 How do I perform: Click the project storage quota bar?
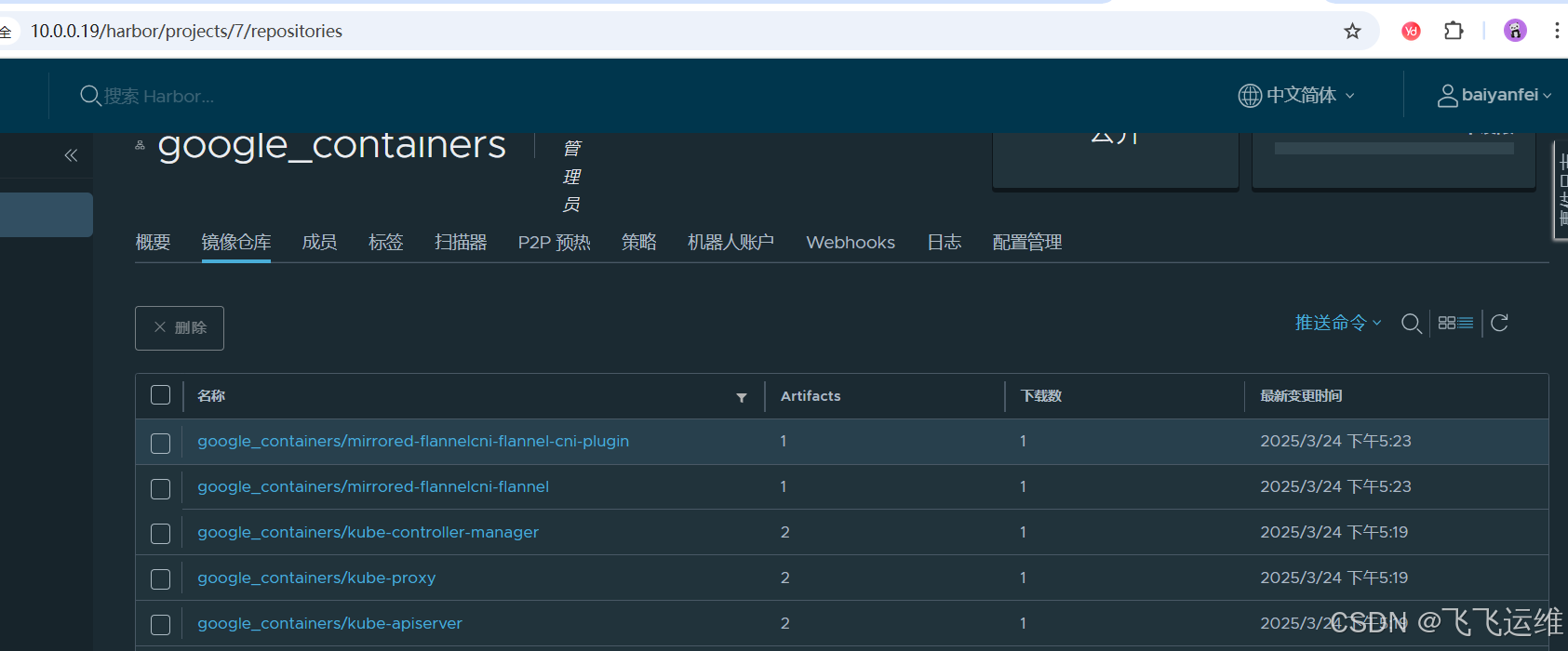[1394, 149]
